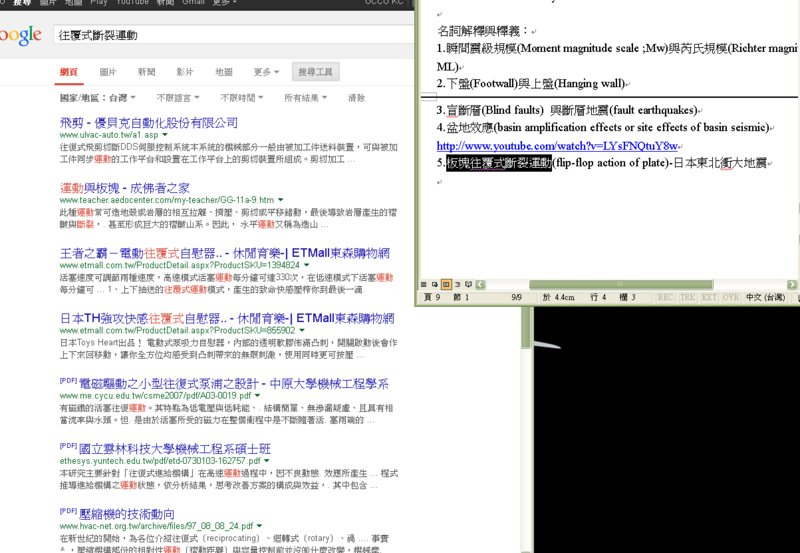The height and width of the screenshot is (553, 800).
Task: Click text 下盤(Footwall)與上盤(Hanging wall)
Action: click(535, 84)
